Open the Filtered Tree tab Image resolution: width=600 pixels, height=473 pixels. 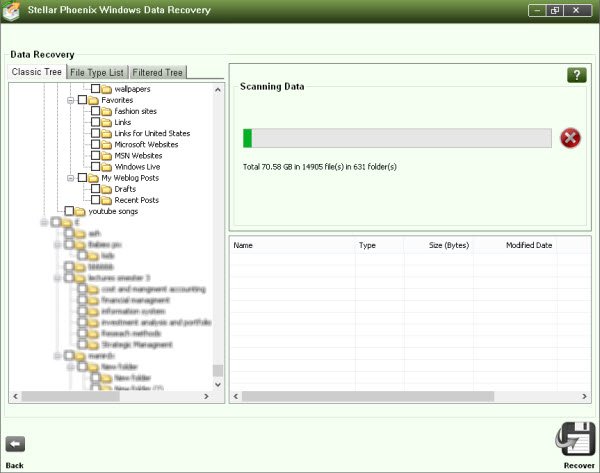coord(158,72)
